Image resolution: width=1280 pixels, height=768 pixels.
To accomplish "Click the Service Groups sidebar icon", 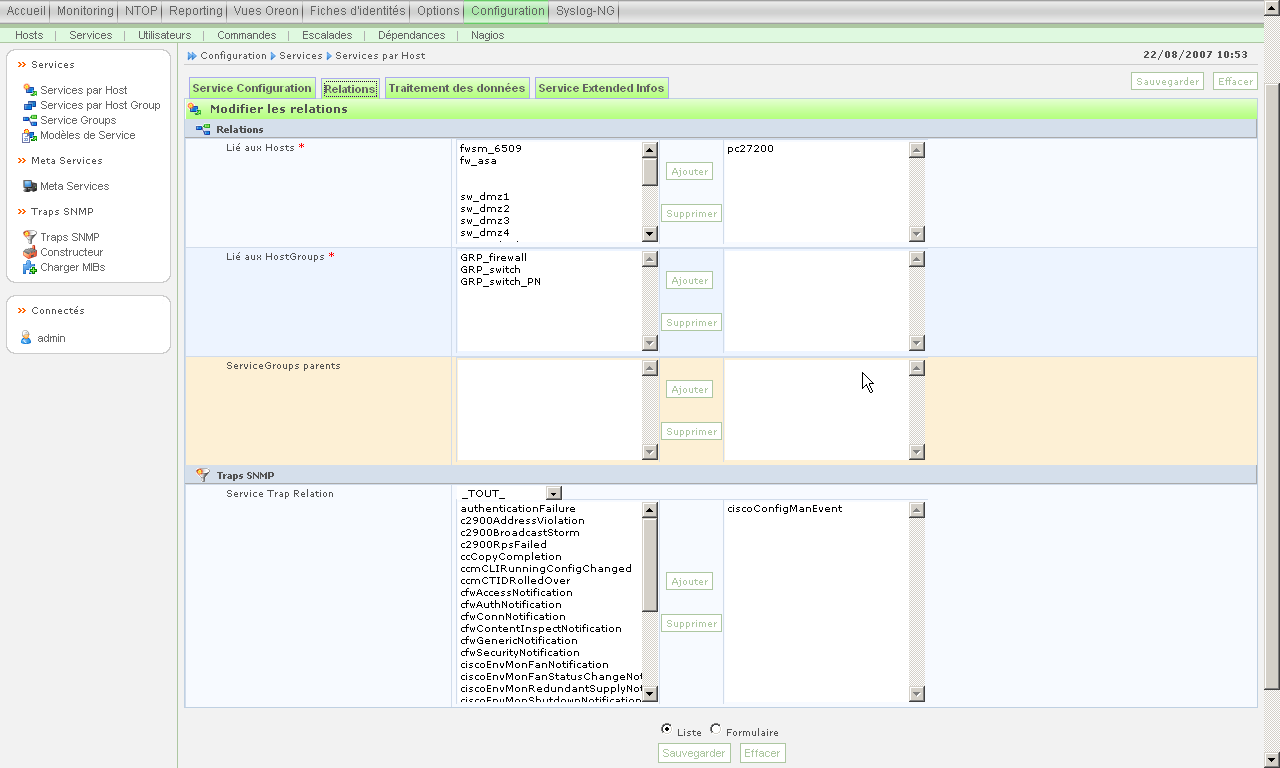I will [x=30, y=120].
